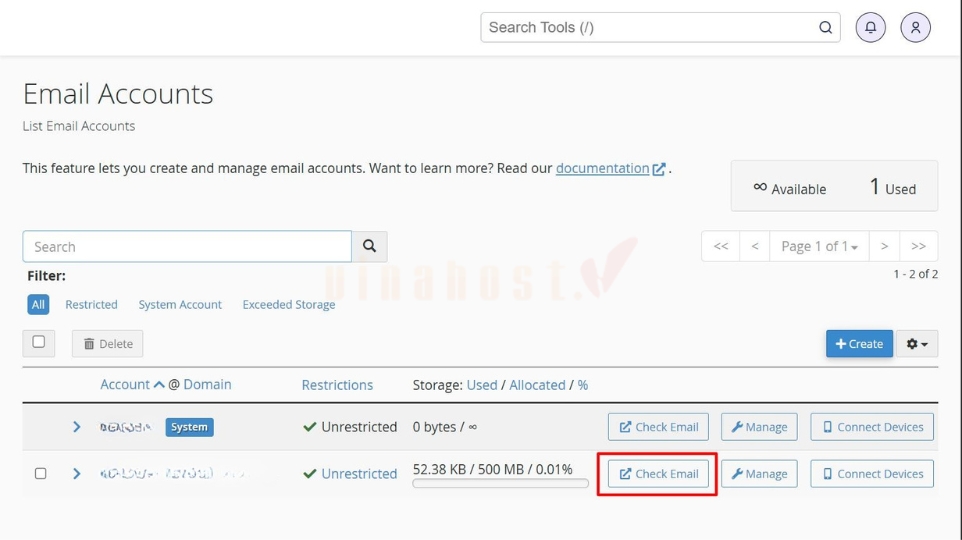Select the All filter
962x540 pixels.
[x=38, y=304]
